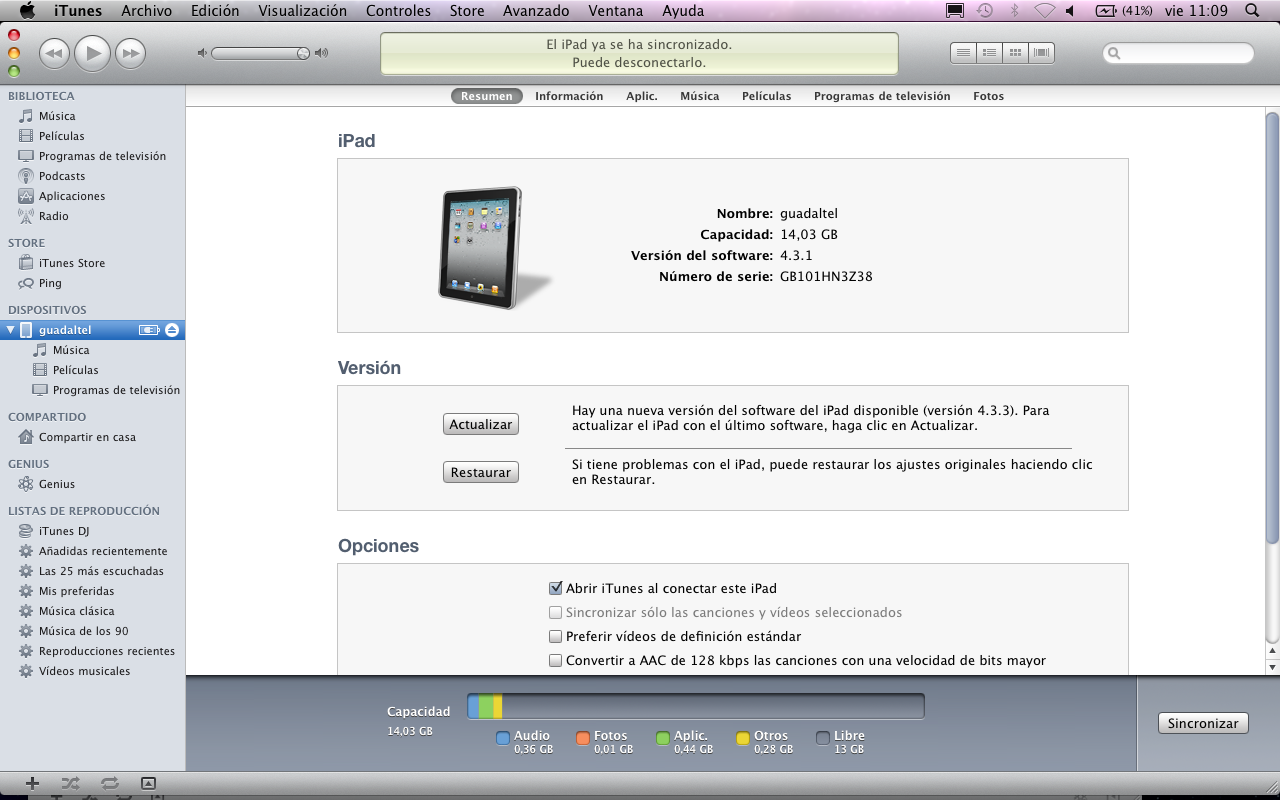Click the iTunes search field
This screenshot has width=1280, height=800.
[1178, 53]
